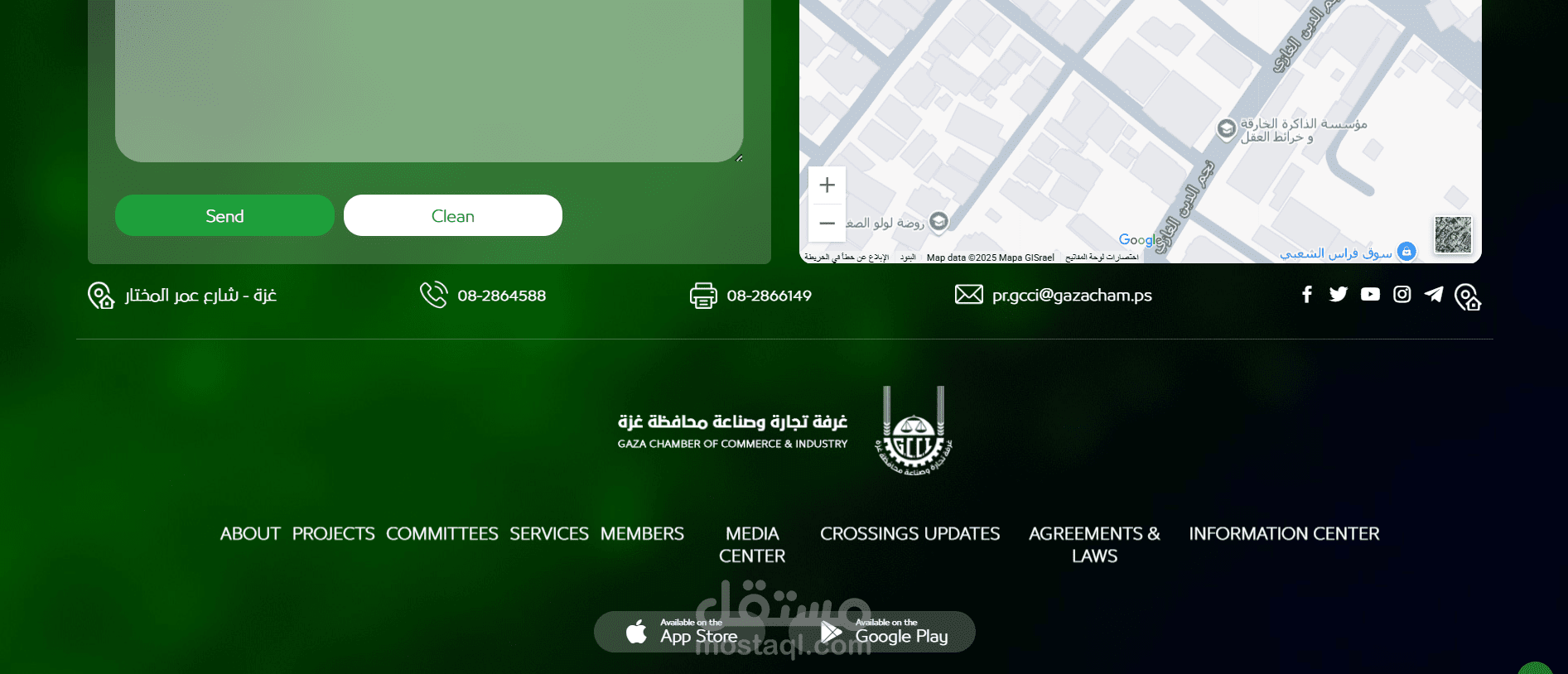Click fax number 08-2866149
The image size is (1568, 674).
[770, 296]
